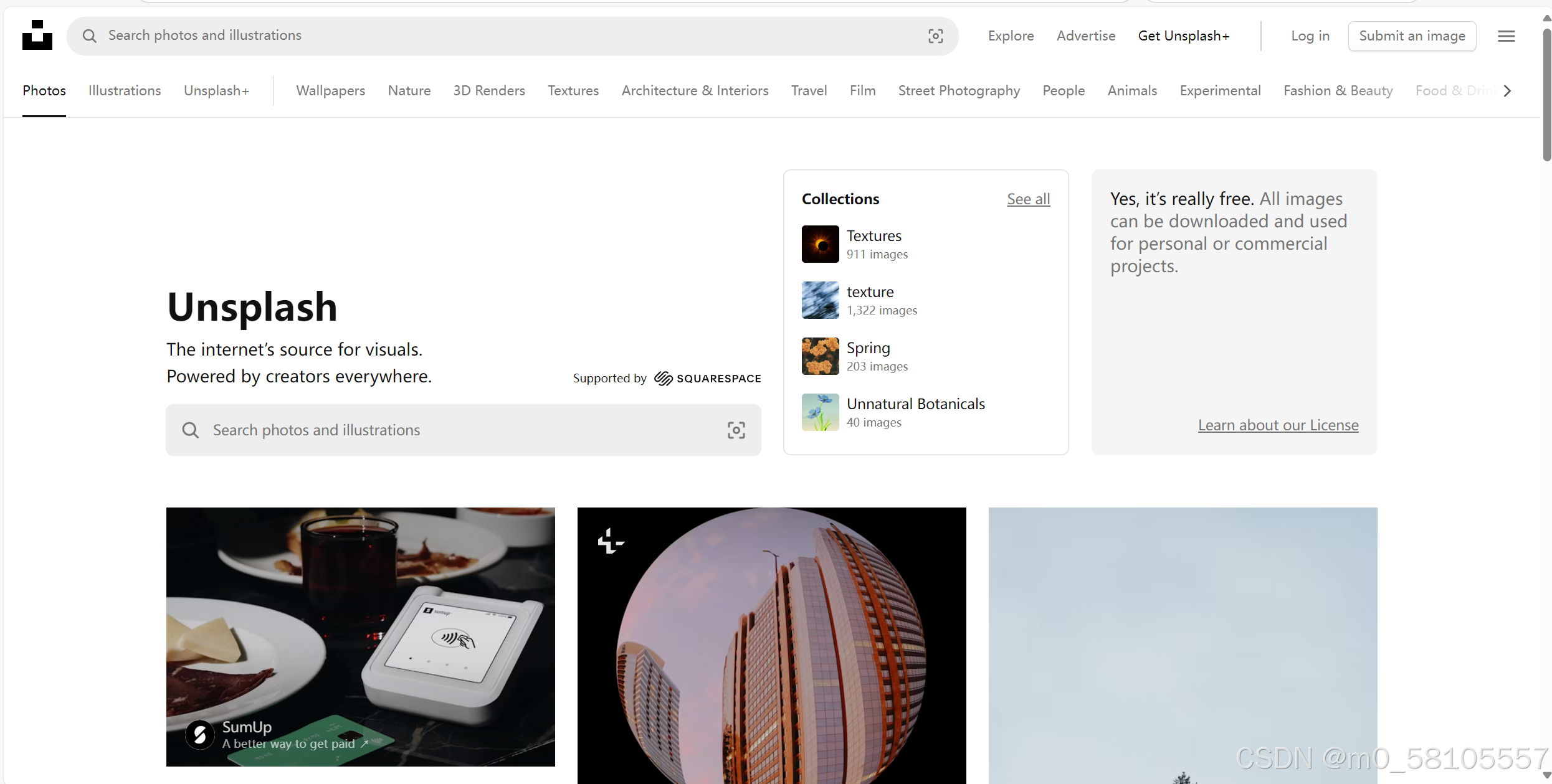The width and height of the screenshot is (1552, 784).
Task: Click the page vertical scrollbar thumb
Action: pos(1546,93)
